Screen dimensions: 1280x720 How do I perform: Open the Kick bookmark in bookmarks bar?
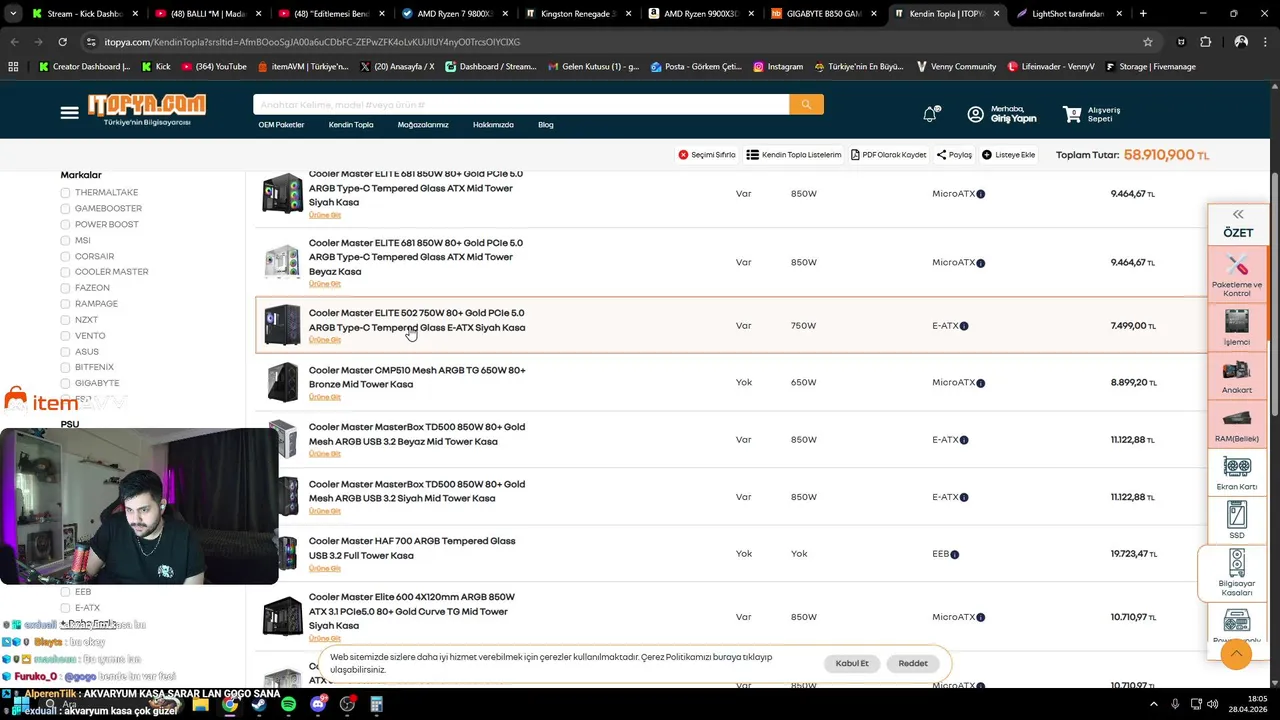tap(155, 66)
